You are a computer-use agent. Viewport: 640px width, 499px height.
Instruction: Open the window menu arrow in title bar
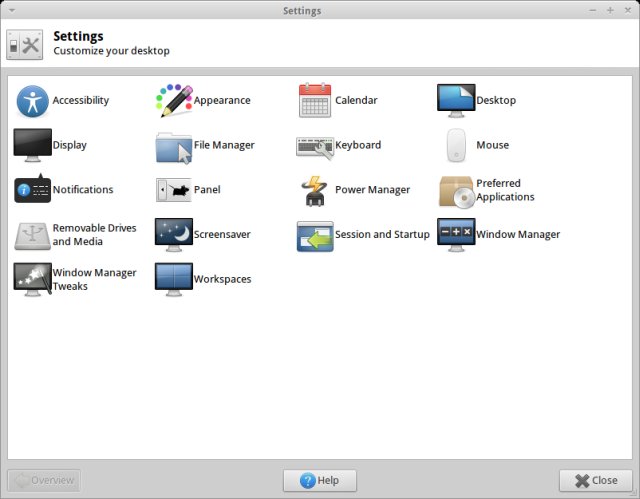click(x=12, y=10)
